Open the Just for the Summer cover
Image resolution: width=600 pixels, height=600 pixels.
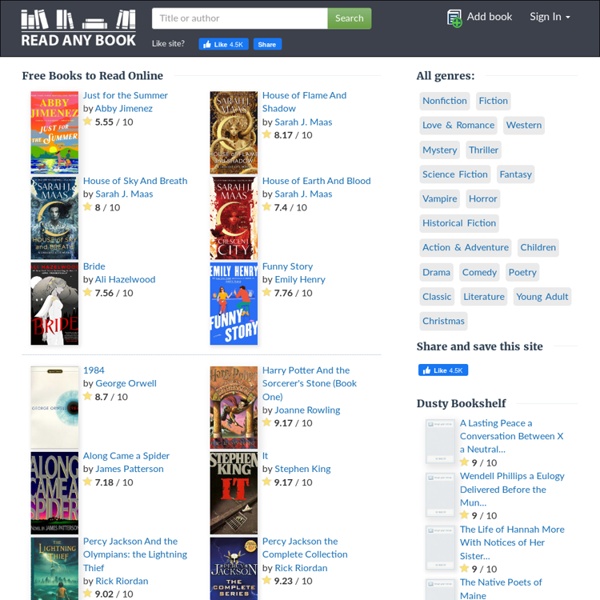(x=54, y=132)
